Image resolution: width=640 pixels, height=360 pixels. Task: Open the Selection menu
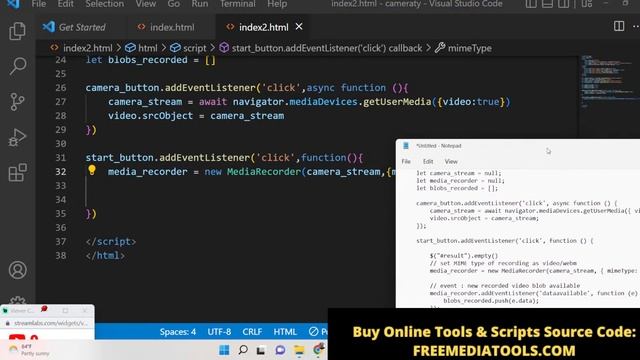104,4
